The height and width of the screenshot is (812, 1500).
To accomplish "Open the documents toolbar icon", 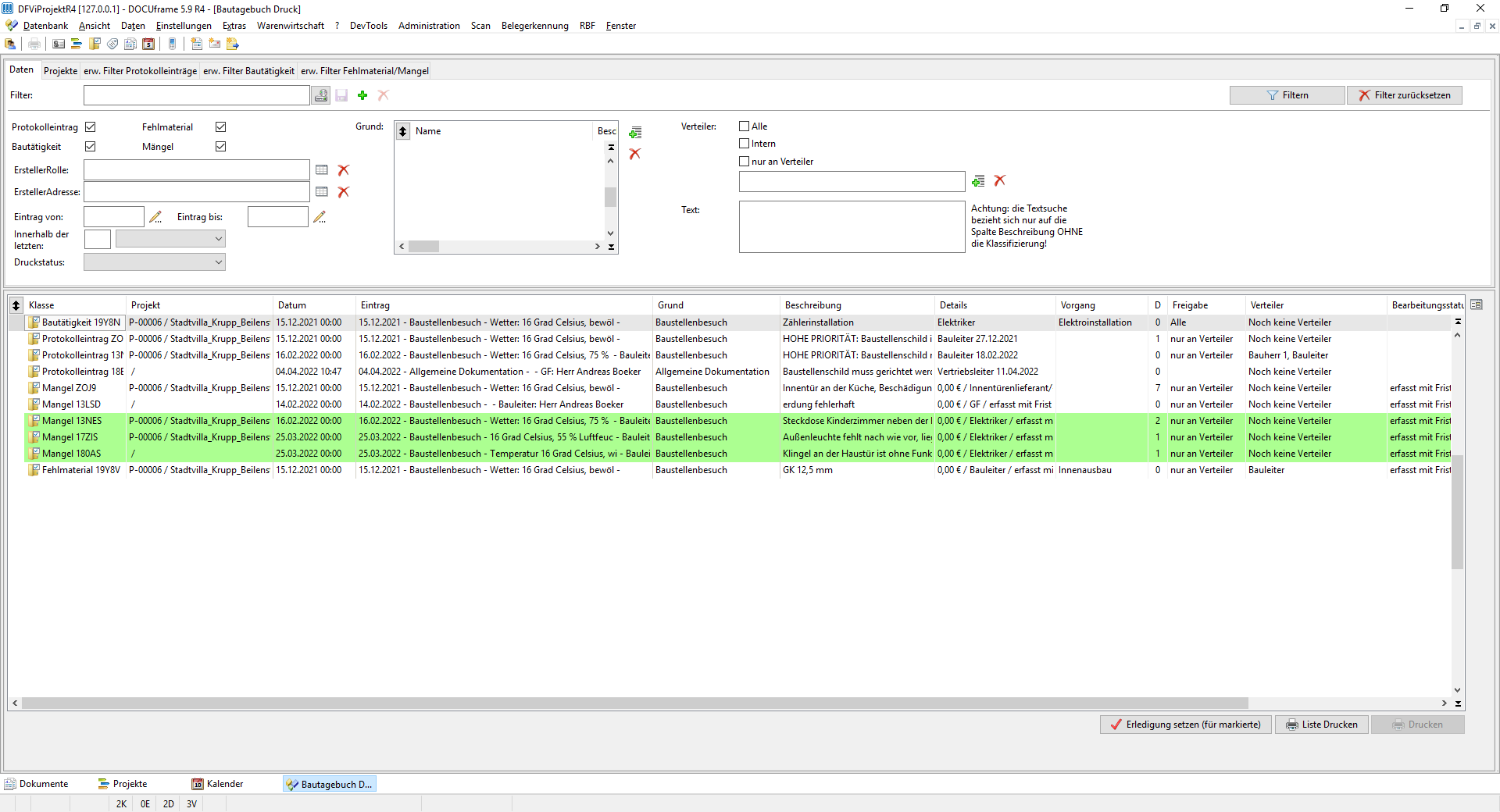I will [x=130, y=44].
